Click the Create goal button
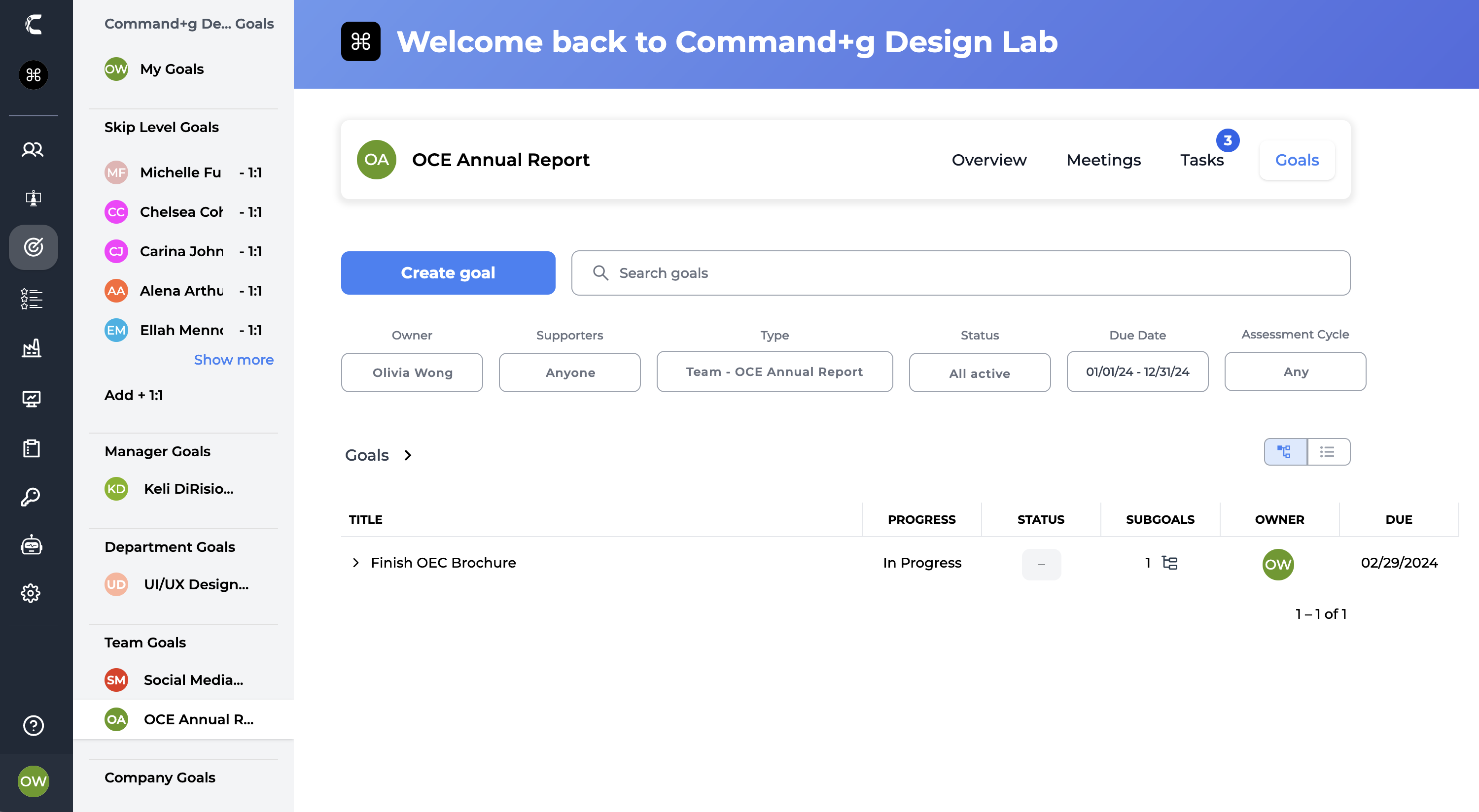The width and height of the screenshot is (1479, 812). click(x=448, y=273)
